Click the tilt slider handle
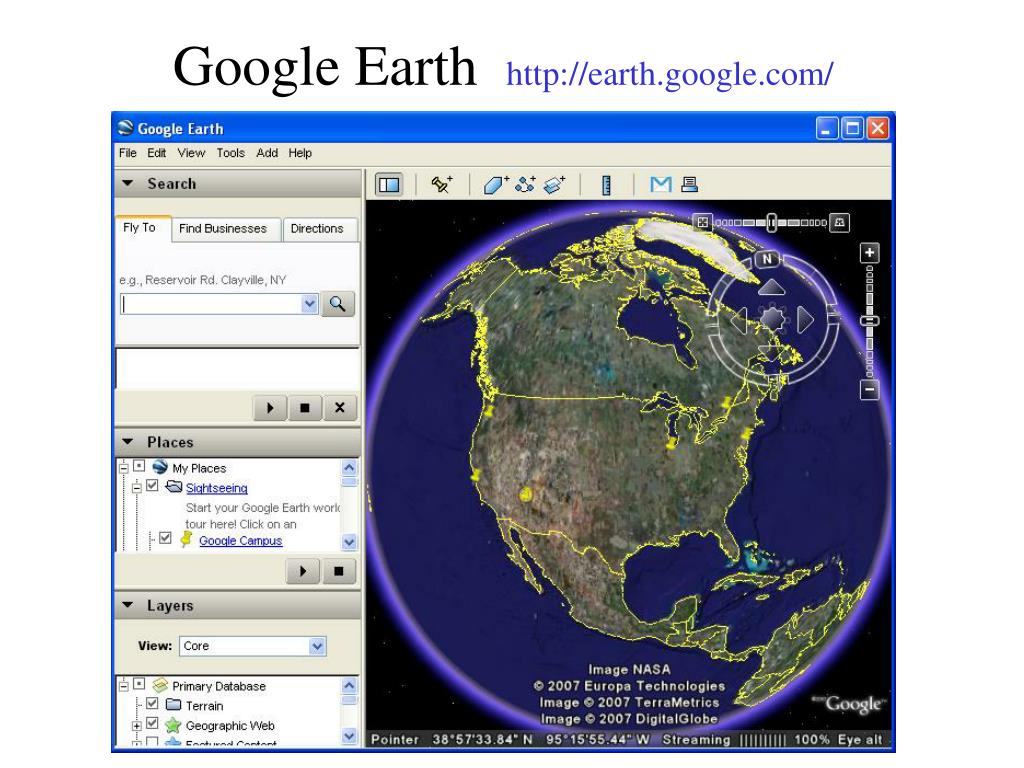Image resolution: width=1024 pixels, height=768 pixels. pyautogui.click(x=772, y=223)
